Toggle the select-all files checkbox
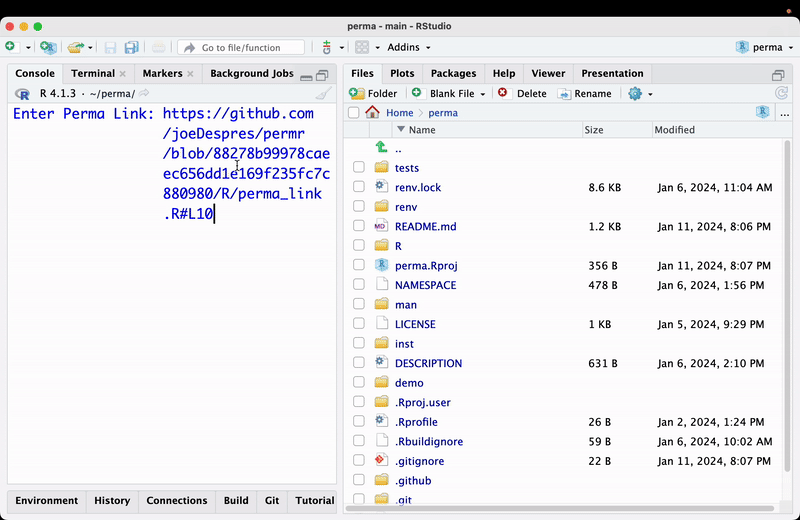 tap(353, 113)
